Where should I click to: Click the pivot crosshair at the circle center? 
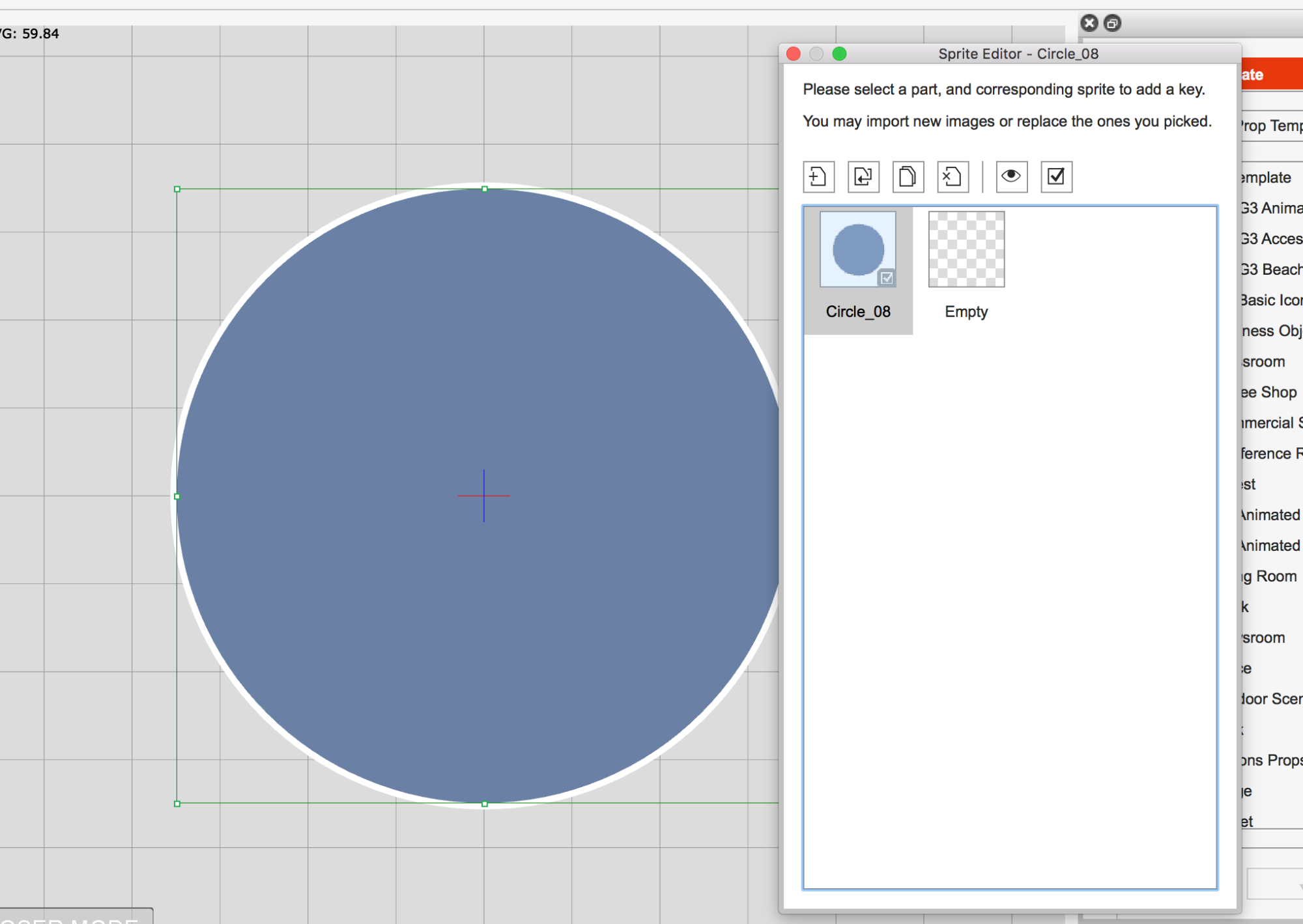pyautogui.click(x=484, y=496)
